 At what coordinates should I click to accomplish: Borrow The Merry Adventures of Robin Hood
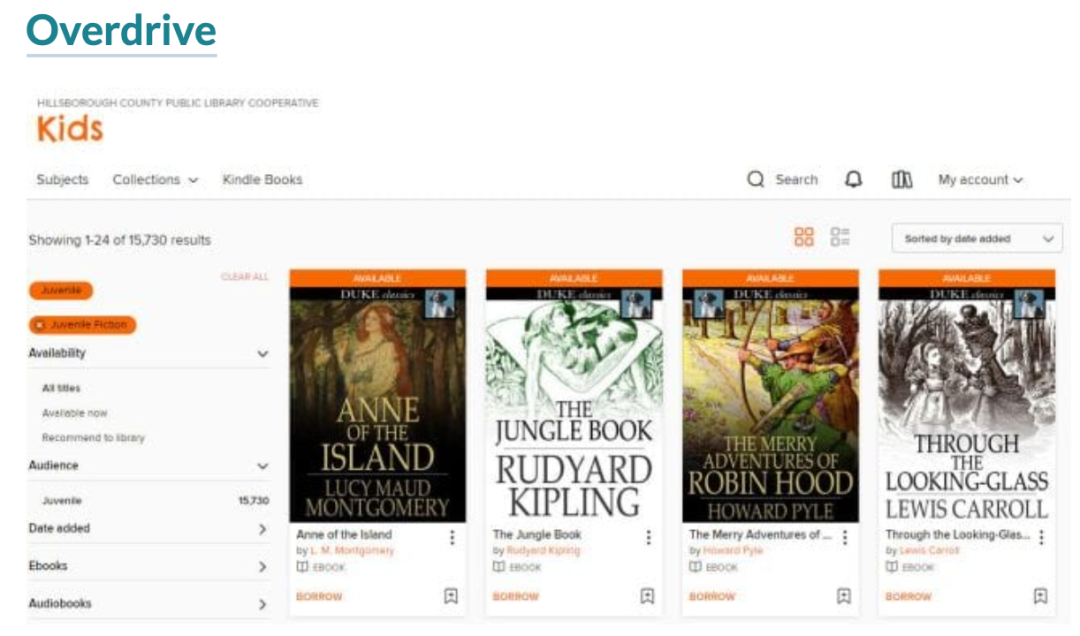pos(712,597)
